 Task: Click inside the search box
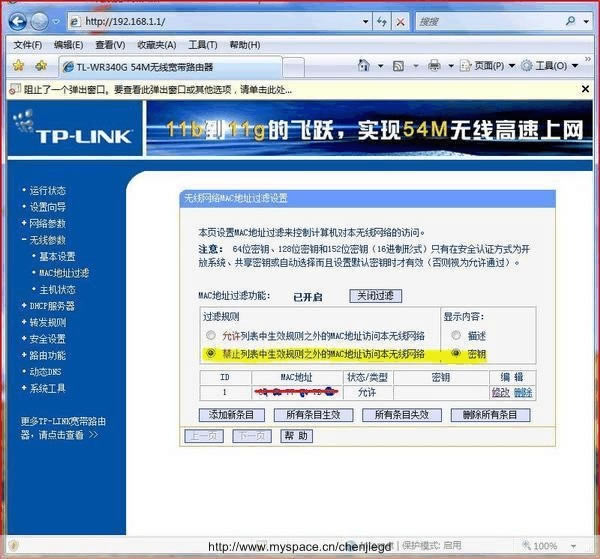tap(488, 22)
